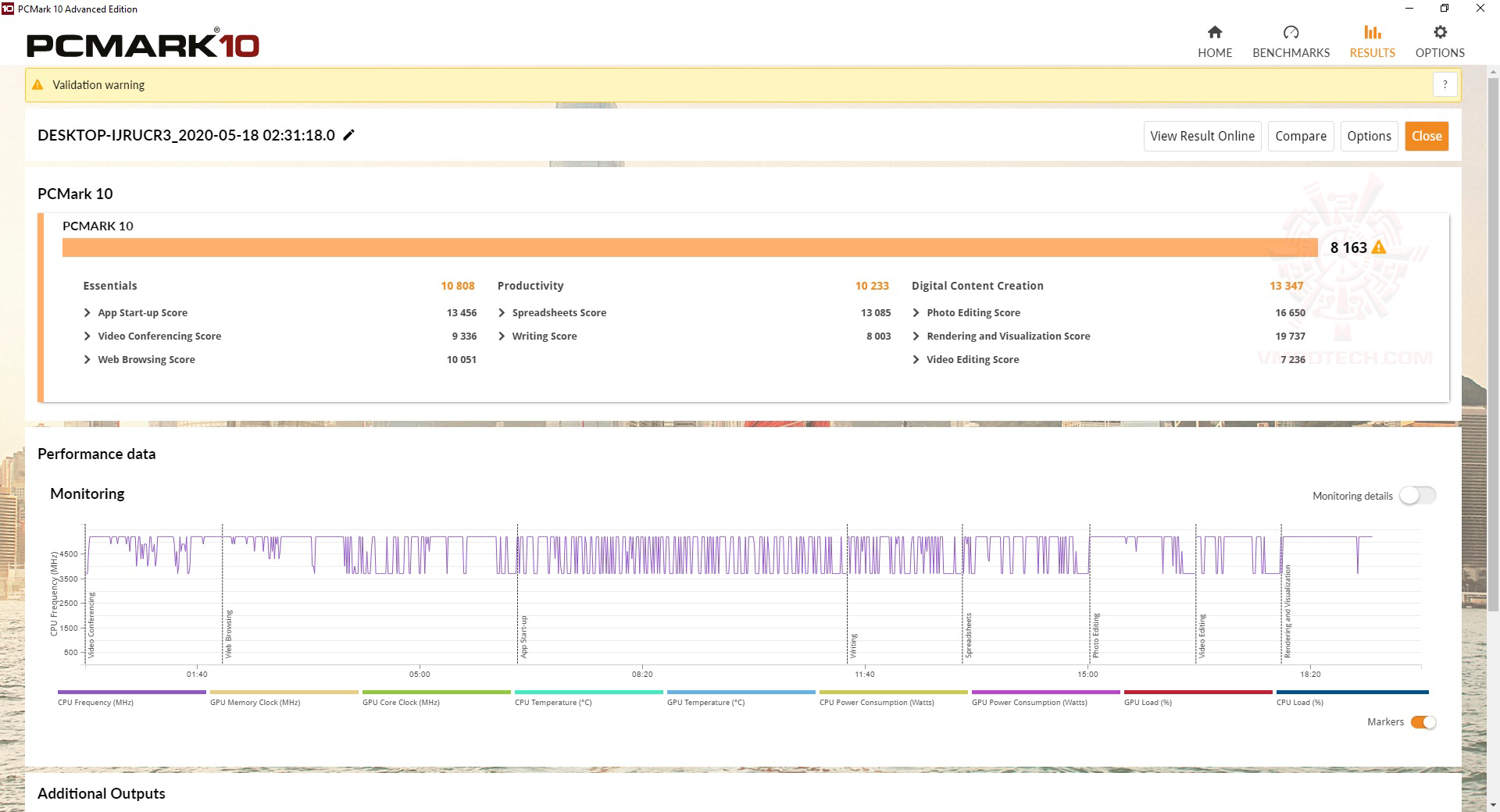Click the vertical scrollbar thumb
Image resolution: width=1500 pixels, height=812 pixels.
[1493, 344]
